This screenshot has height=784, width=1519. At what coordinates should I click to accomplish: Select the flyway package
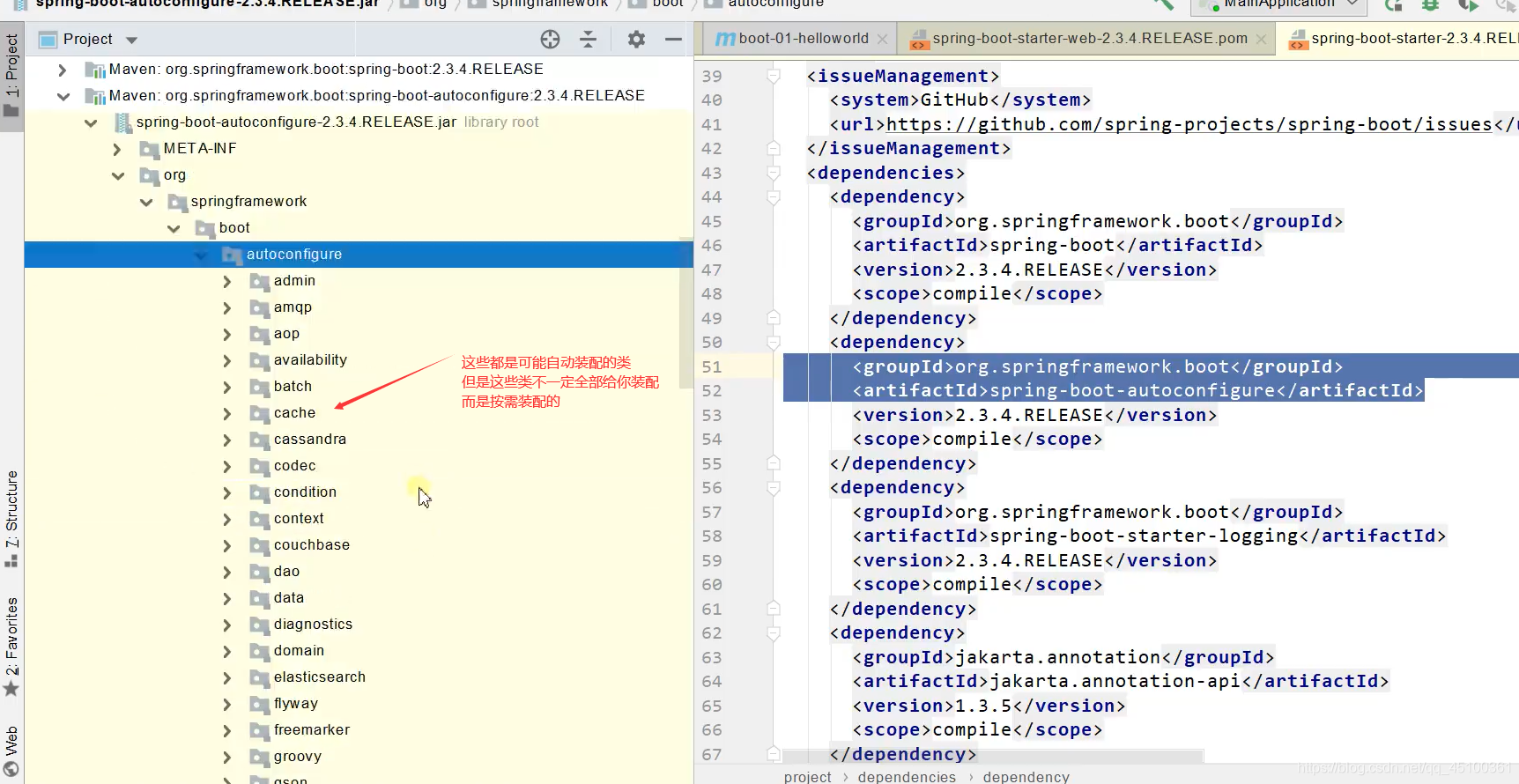(295, 704)
